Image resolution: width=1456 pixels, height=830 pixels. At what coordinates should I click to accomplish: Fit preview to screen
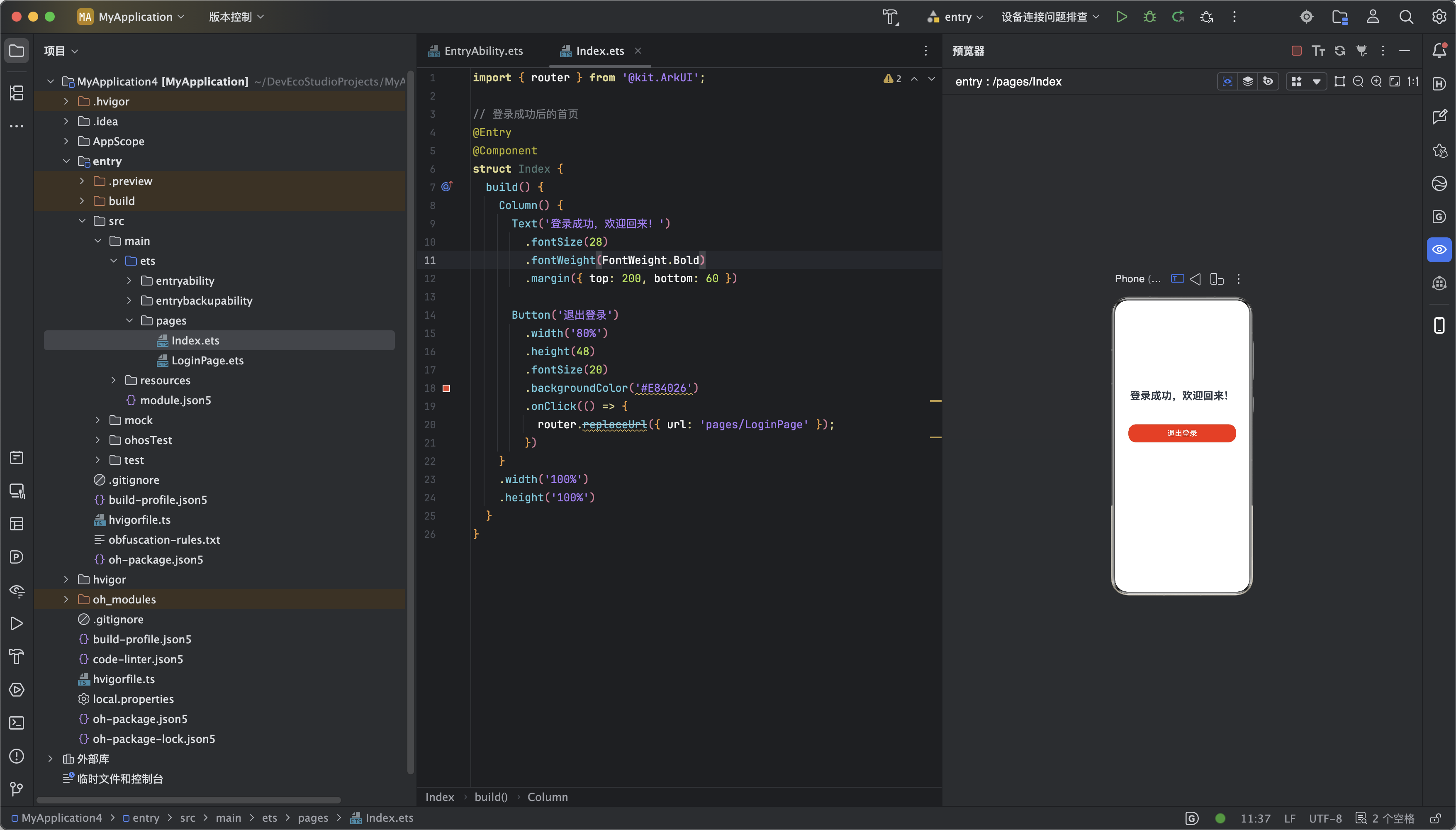tap(1395, 81)
